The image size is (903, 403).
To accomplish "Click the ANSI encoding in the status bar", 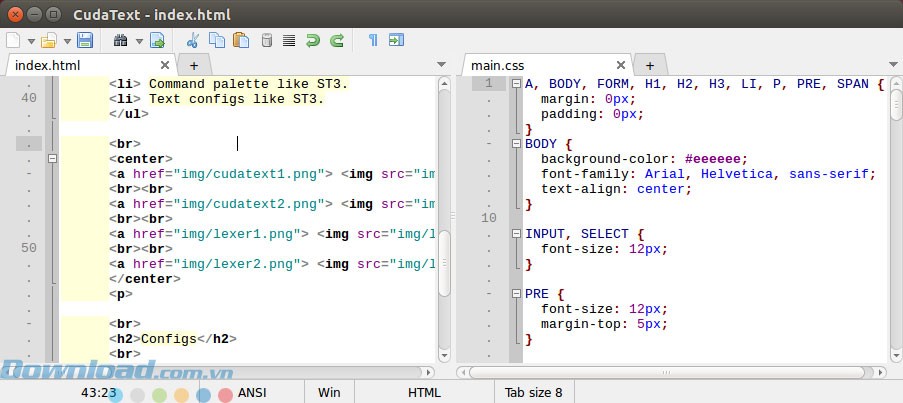I will 252,393.
